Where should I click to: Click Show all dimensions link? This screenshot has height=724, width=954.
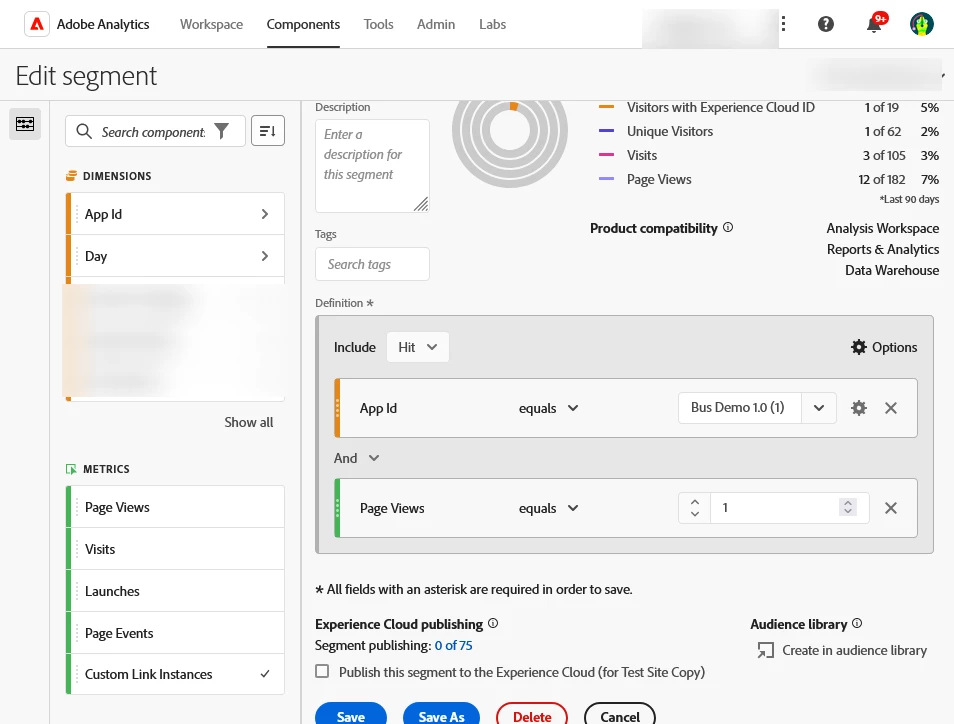point(248,422)
